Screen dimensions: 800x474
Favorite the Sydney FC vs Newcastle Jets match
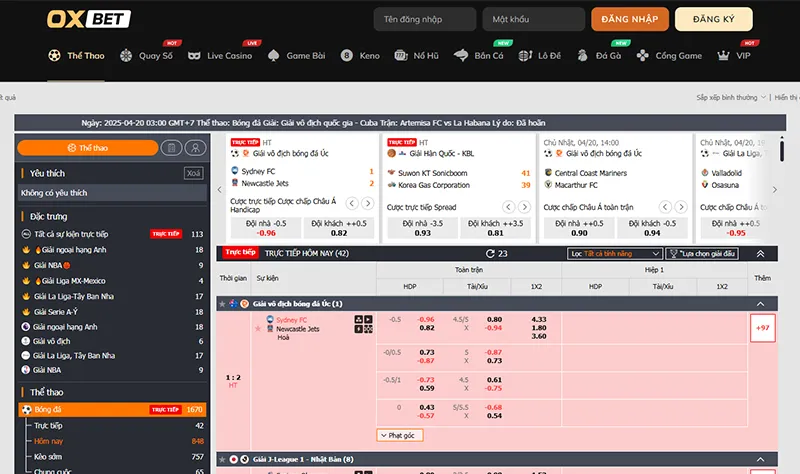click(x=258, y=329)
